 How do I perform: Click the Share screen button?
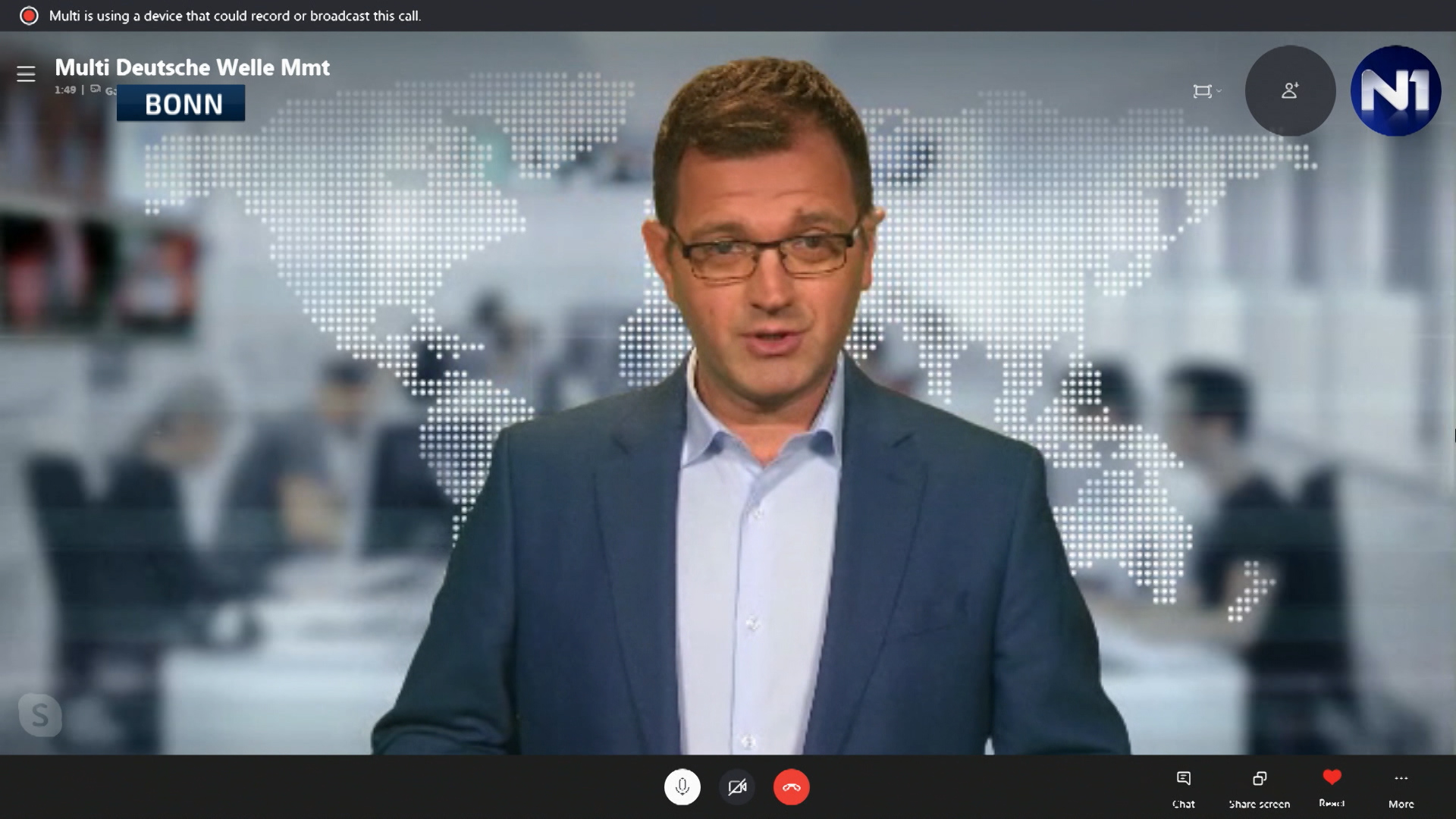click(x=1259, y=789)
